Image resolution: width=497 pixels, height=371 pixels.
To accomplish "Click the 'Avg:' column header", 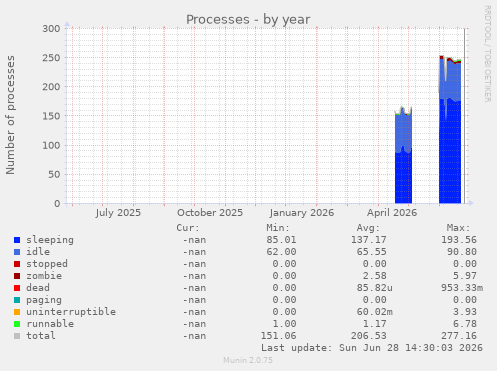I will pyautogui.click(x=368, y=228).
